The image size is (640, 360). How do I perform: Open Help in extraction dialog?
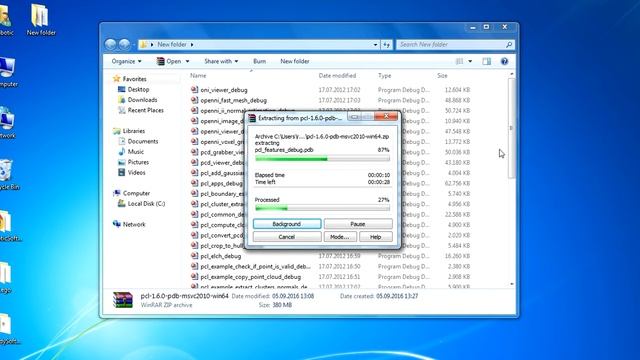(x=376, y=237)
